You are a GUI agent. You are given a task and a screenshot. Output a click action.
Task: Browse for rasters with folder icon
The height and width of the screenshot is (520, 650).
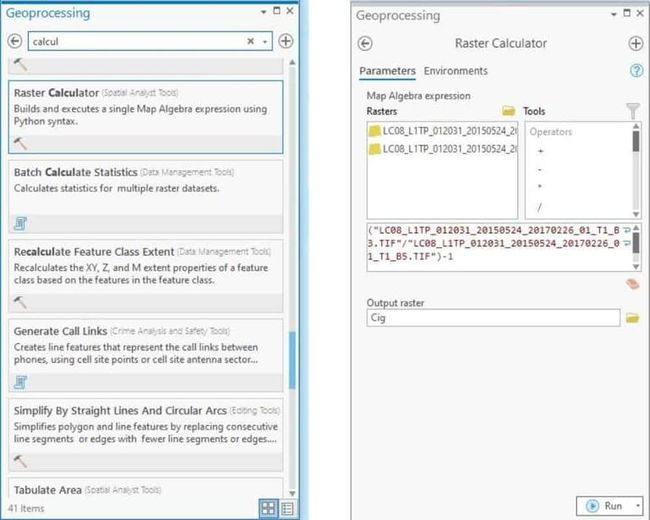508,111
